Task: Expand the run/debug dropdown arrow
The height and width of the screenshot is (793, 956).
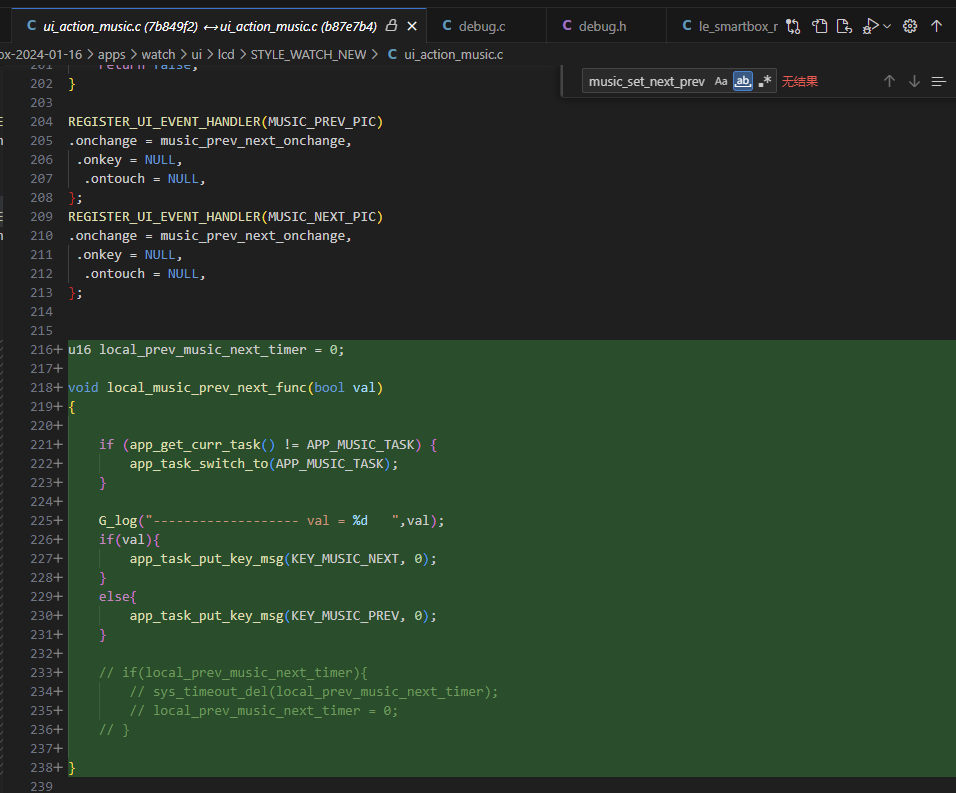Action: 887,26
